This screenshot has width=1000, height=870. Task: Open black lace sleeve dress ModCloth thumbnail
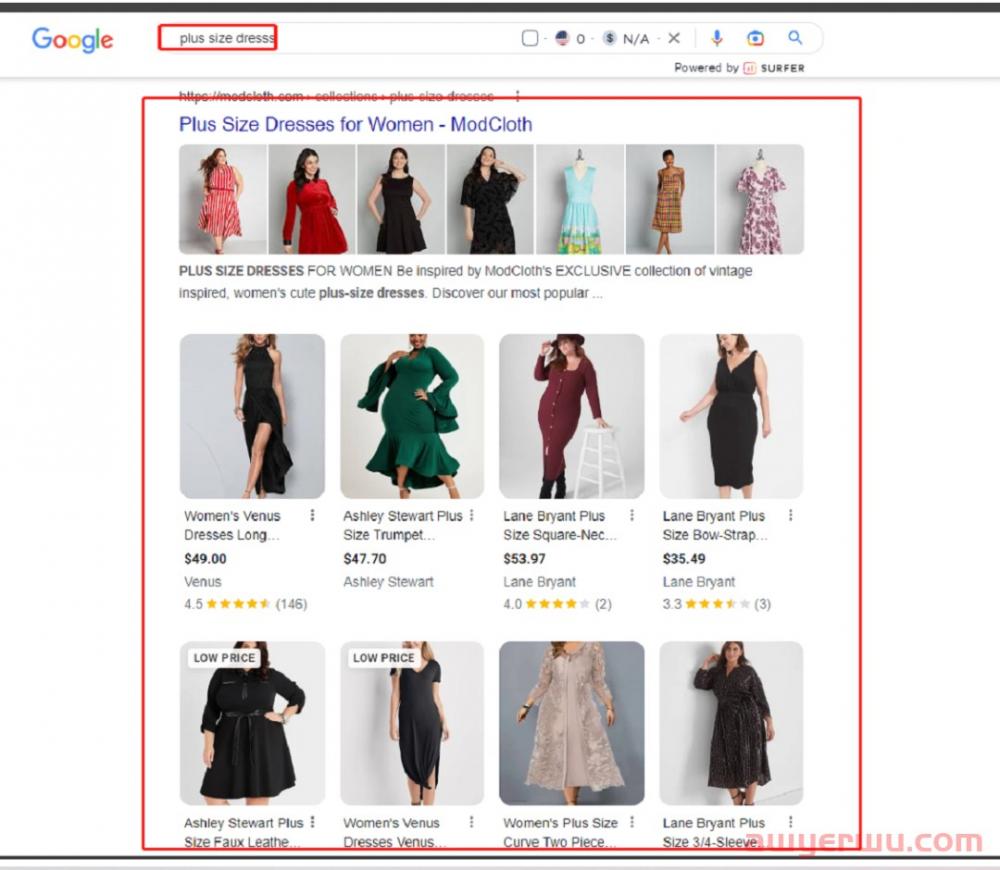click(x=490, y=199)
